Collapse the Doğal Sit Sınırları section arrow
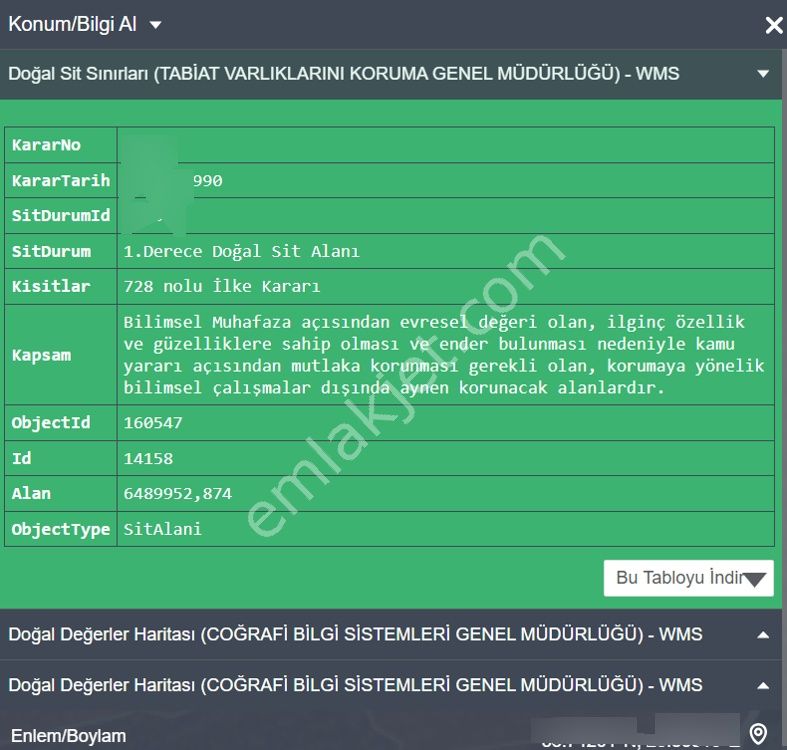 [763, 74]
